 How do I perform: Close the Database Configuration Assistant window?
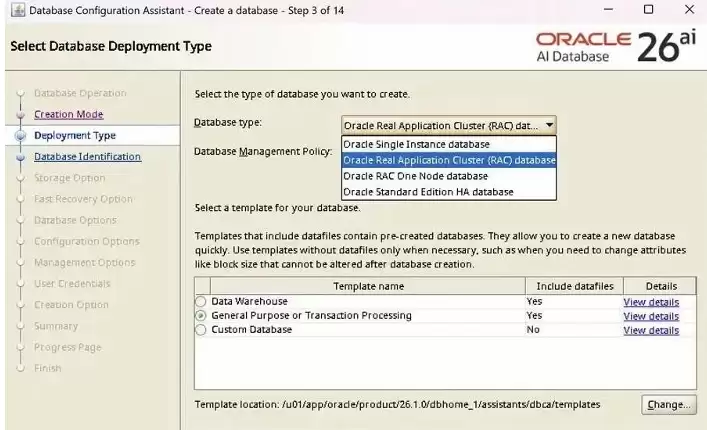click(x=689, y=9)
